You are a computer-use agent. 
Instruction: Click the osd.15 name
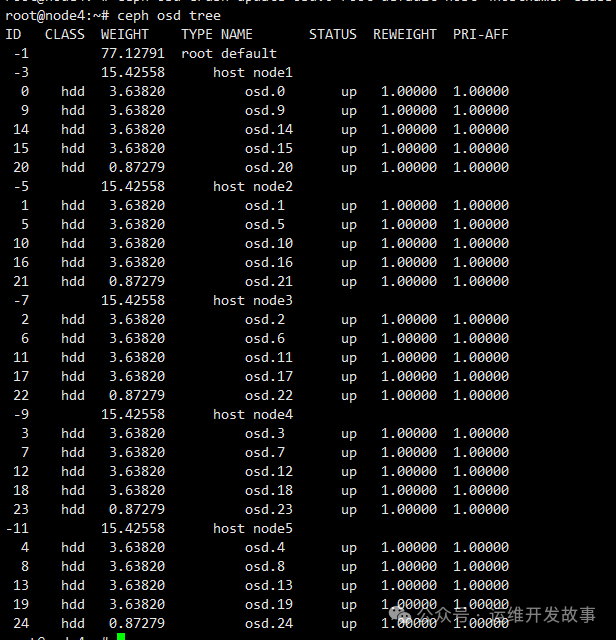269,148
